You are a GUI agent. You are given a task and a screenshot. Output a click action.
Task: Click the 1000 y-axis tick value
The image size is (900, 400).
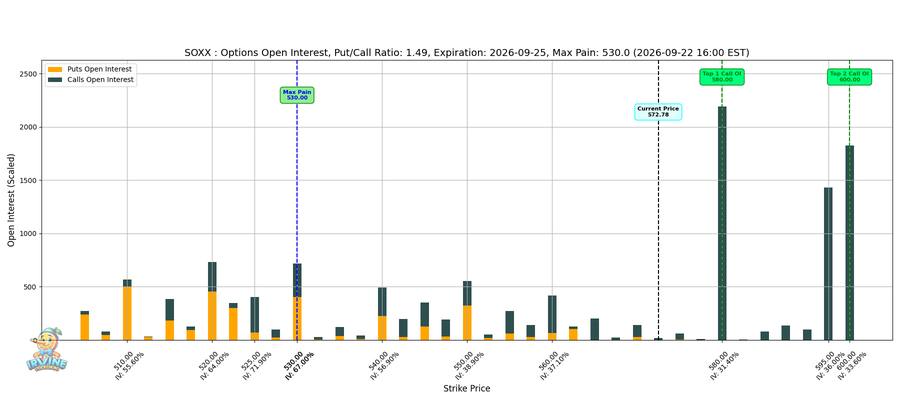[x=28, y=234]
